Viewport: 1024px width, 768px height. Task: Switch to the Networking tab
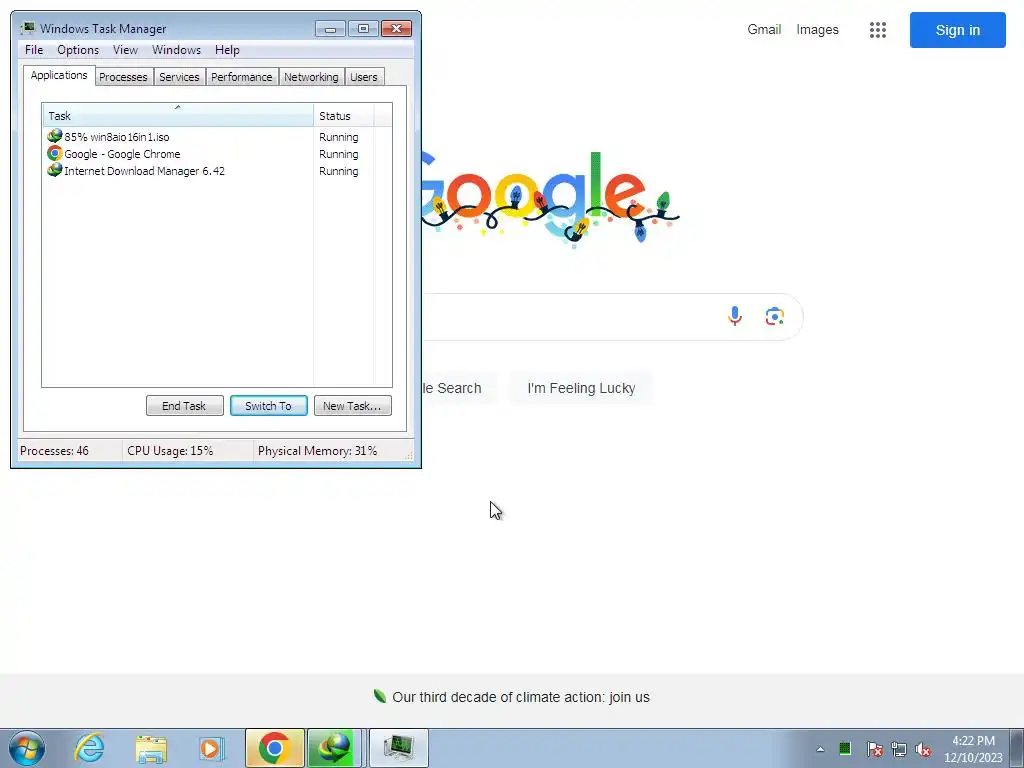tap(311, 77)
